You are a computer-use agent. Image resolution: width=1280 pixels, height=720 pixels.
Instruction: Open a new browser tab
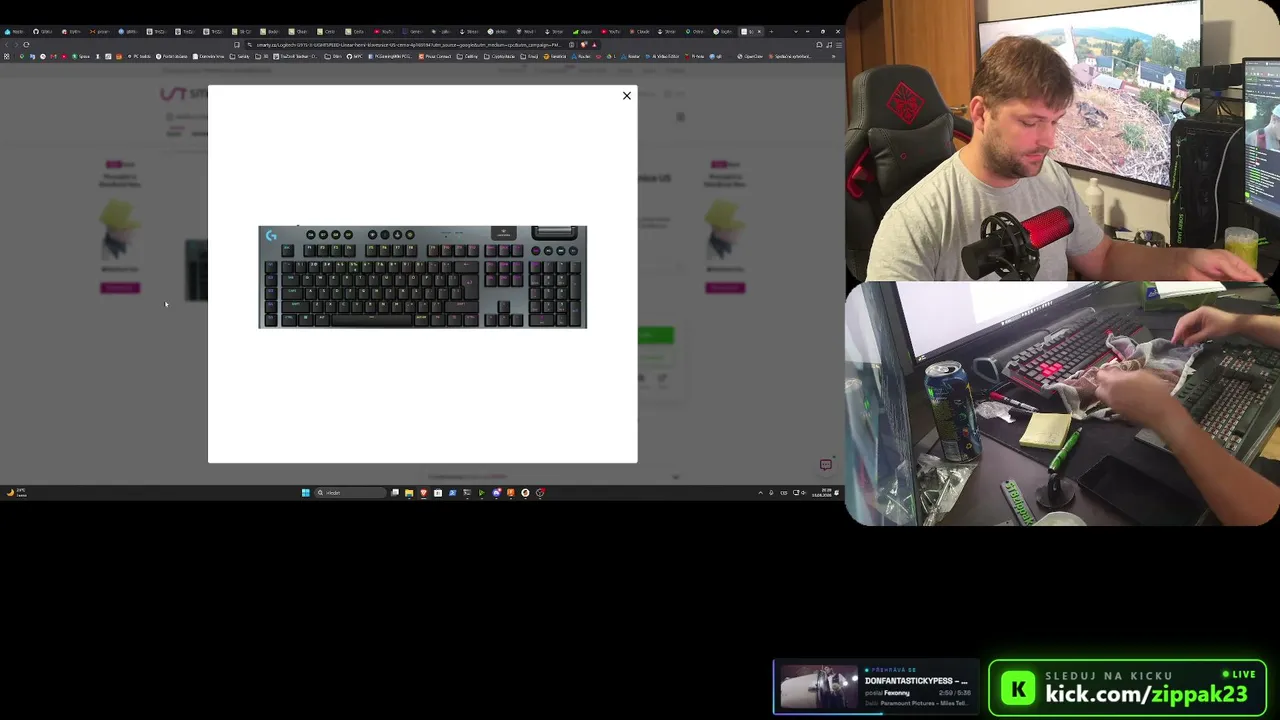click(771, 31)
